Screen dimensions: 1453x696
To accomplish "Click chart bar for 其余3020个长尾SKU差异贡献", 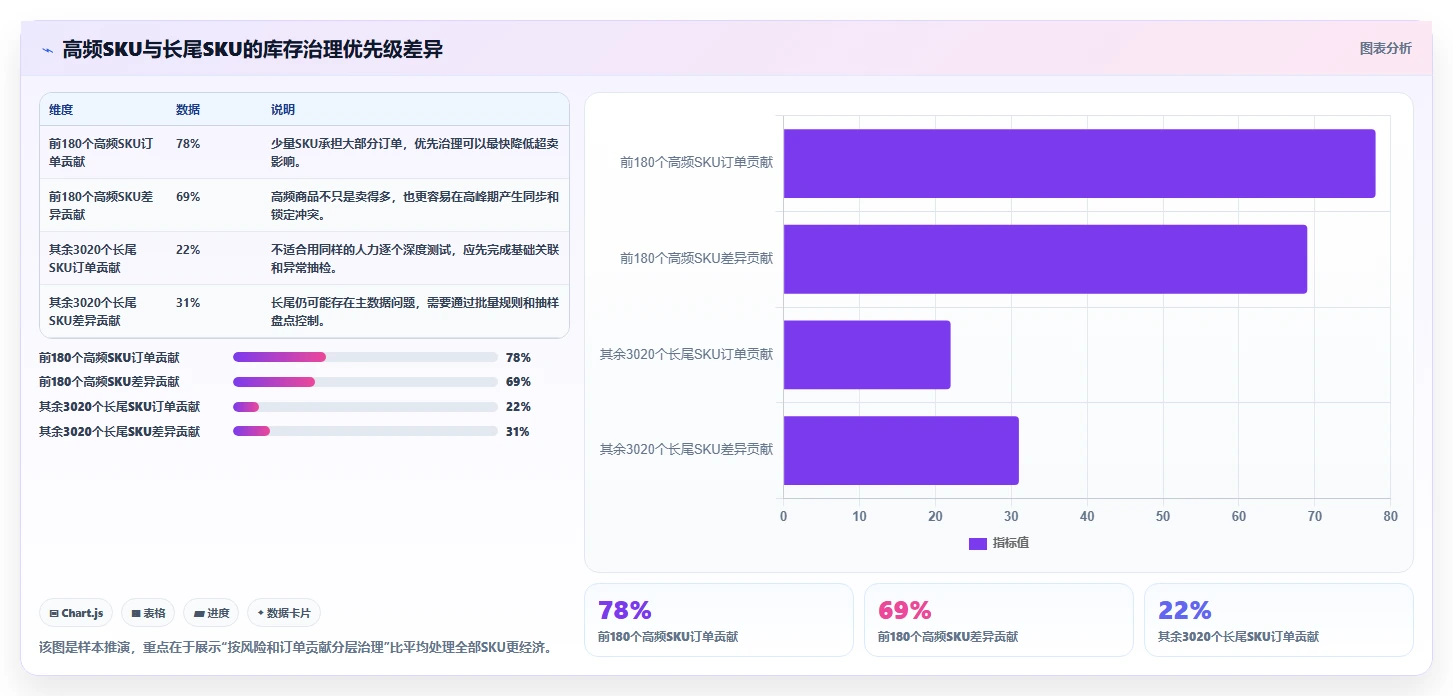I will pyautogui.click(x=901, y=450).
